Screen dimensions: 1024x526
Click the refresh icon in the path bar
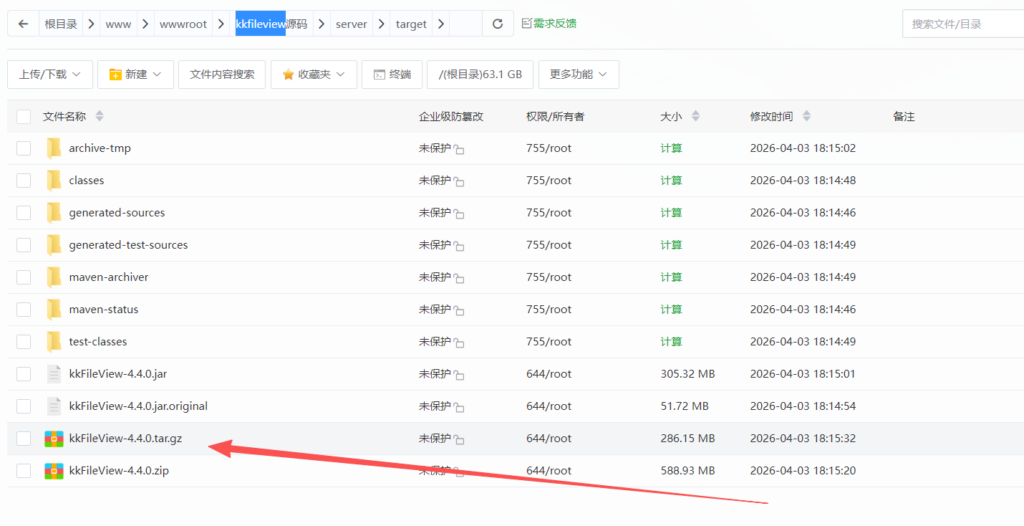coord(498,24)
